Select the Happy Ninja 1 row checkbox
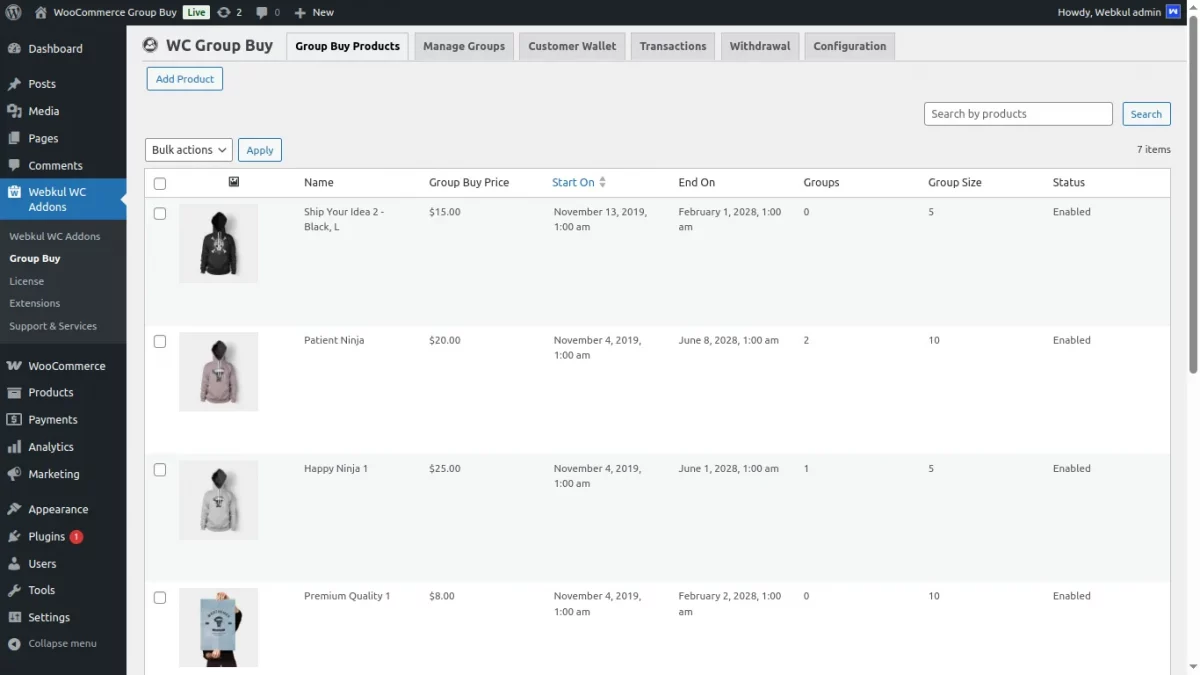The height and width of the screenshot is (675, 1200). (160, 469)
